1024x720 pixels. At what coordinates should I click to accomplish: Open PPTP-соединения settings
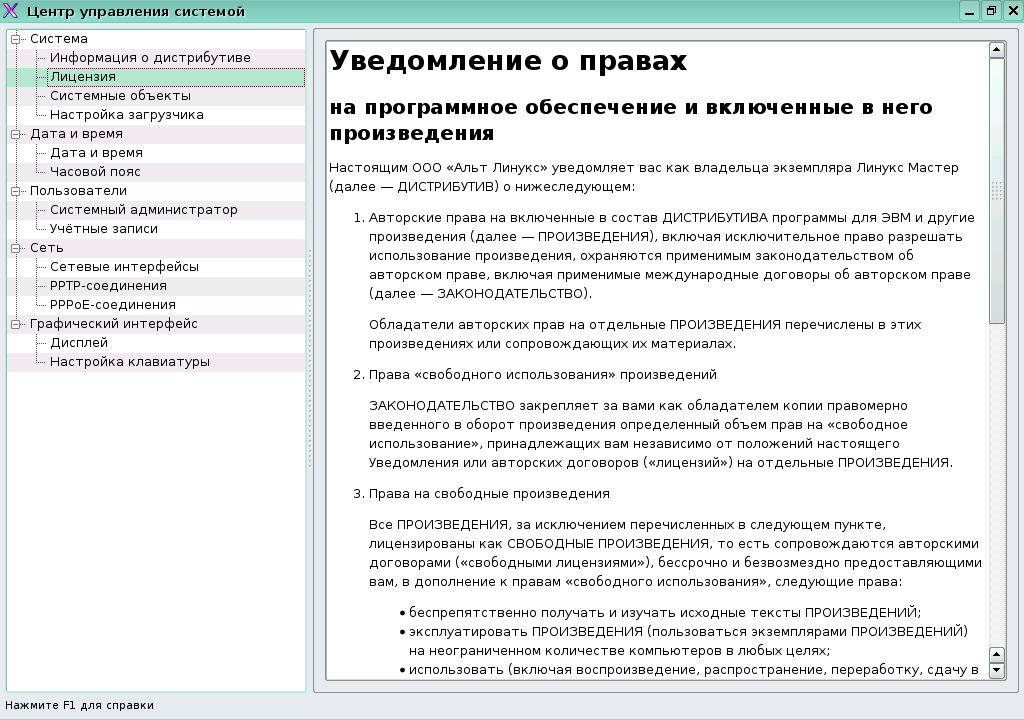pos(118,285)
